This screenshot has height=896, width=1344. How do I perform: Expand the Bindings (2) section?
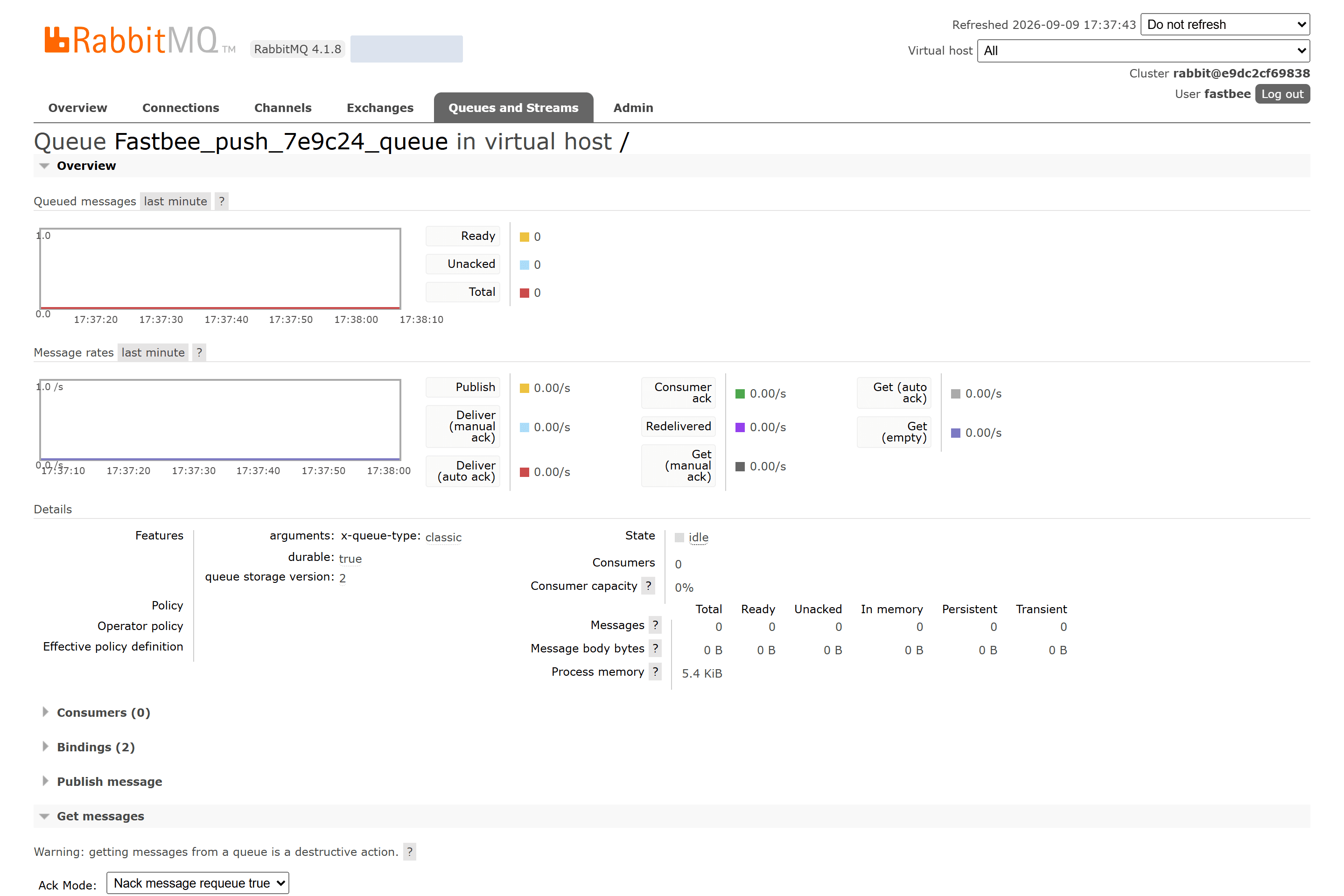95,748
